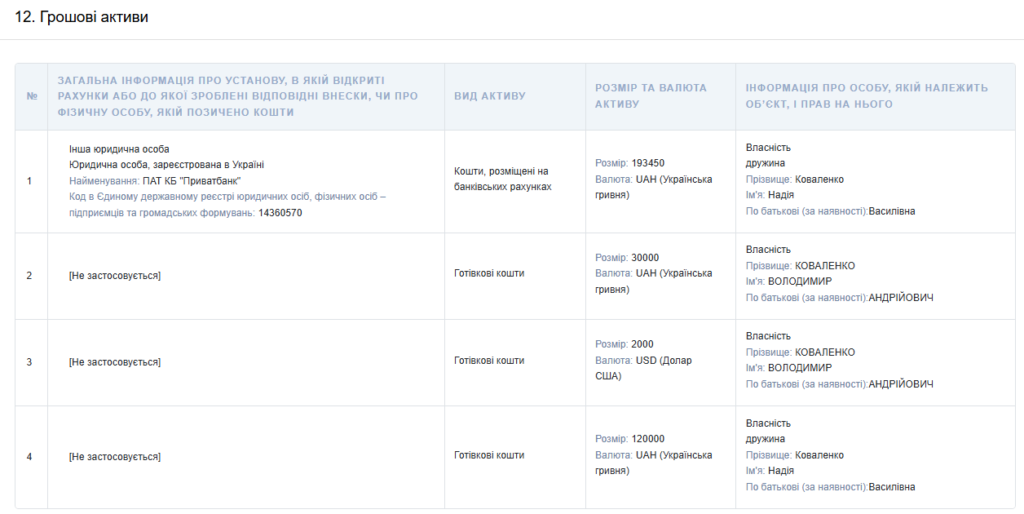Select the text "Інша юридична особа"
This screenshot has width=1024, height=514.
tap(119, 149)
